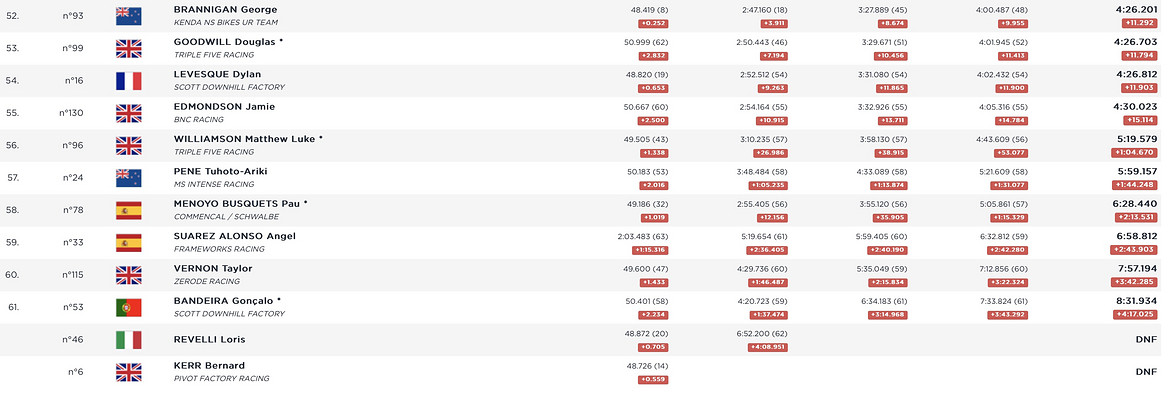
Task: Select PIVOT FACTORY RACING team label
Action: coord(221,379)
